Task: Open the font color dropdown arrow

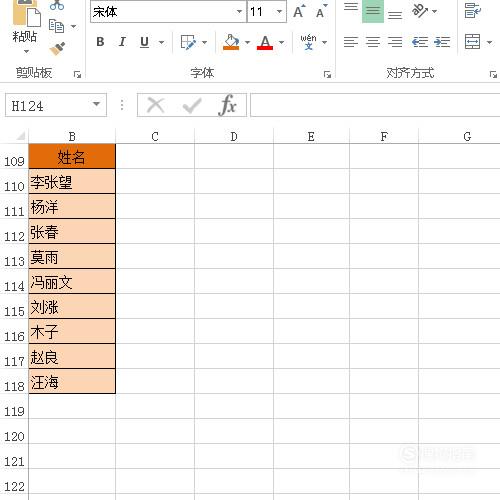Action: click(x=281, y=42)
